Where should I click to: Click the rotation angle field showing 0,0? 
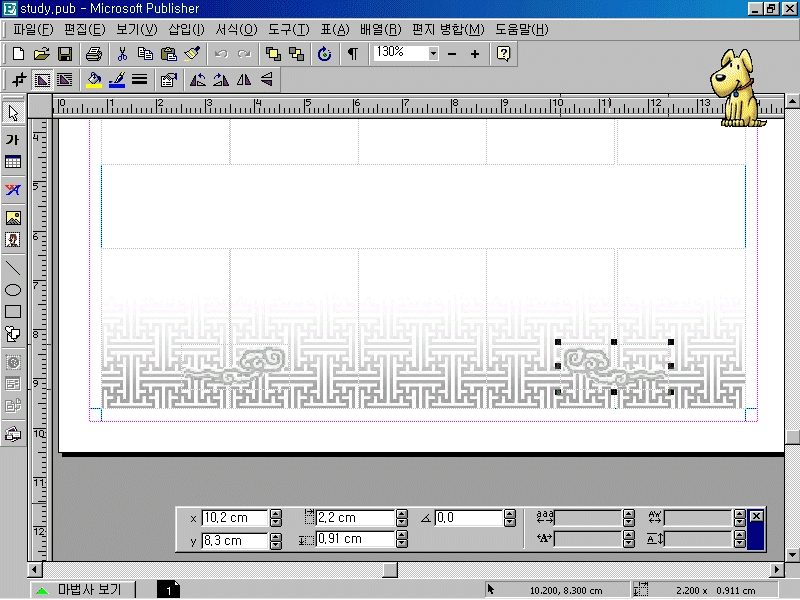tap(468, 518)
